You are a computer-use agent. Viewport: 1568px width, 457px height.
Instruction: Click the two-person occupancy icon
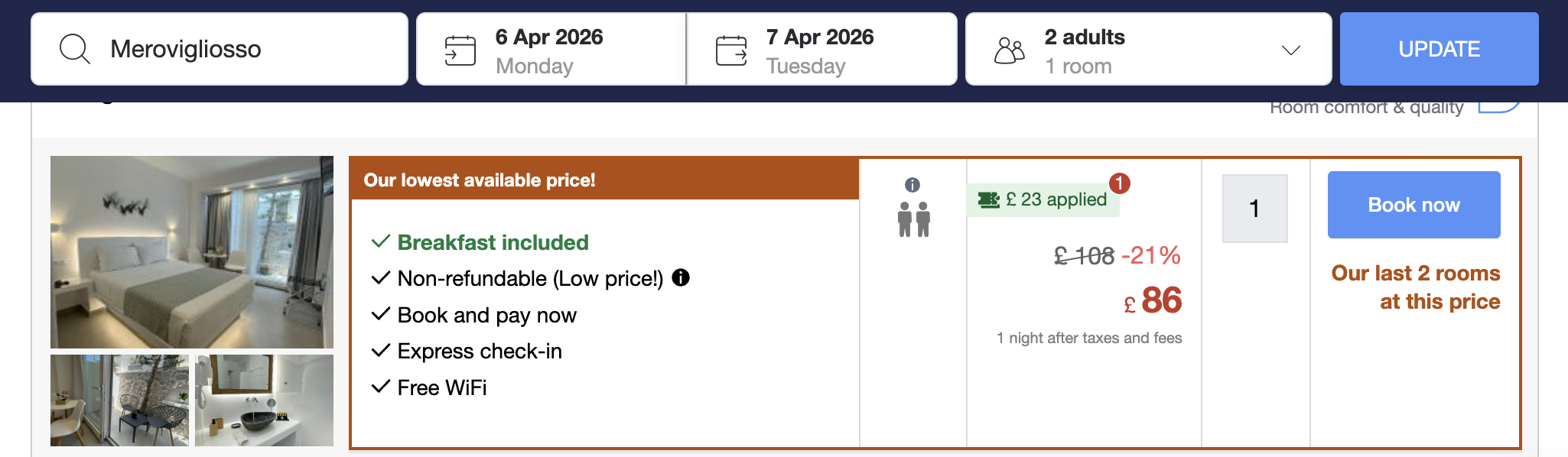pos(913,220)
